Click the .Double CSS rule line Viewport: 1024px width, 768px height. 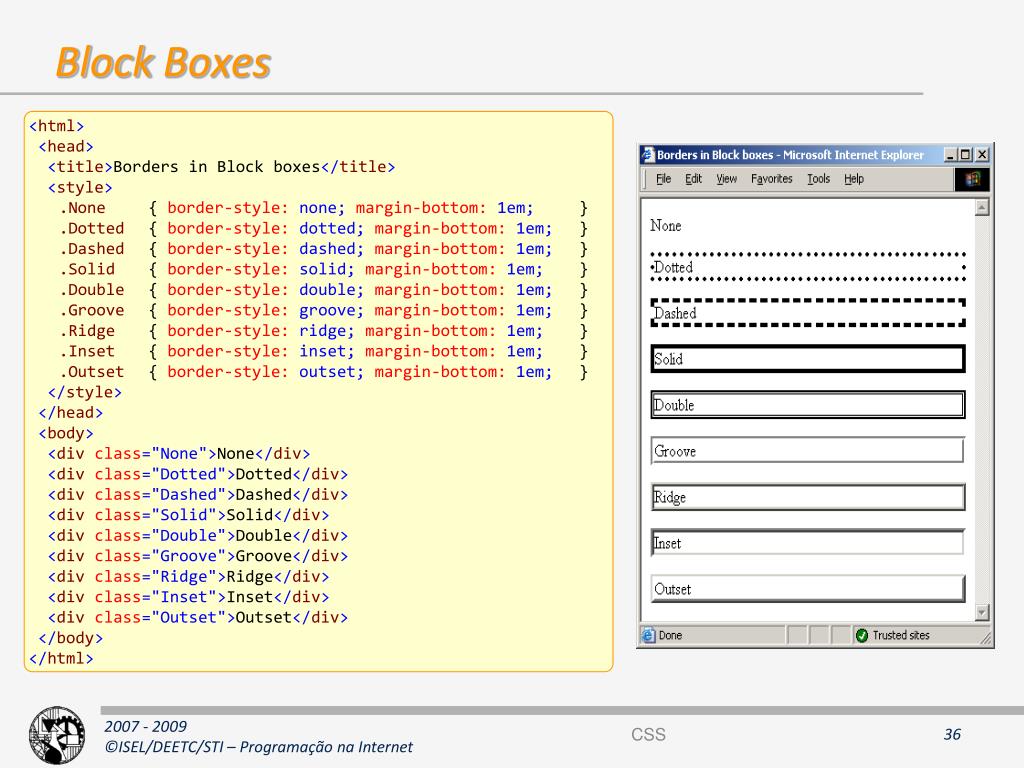324,290
